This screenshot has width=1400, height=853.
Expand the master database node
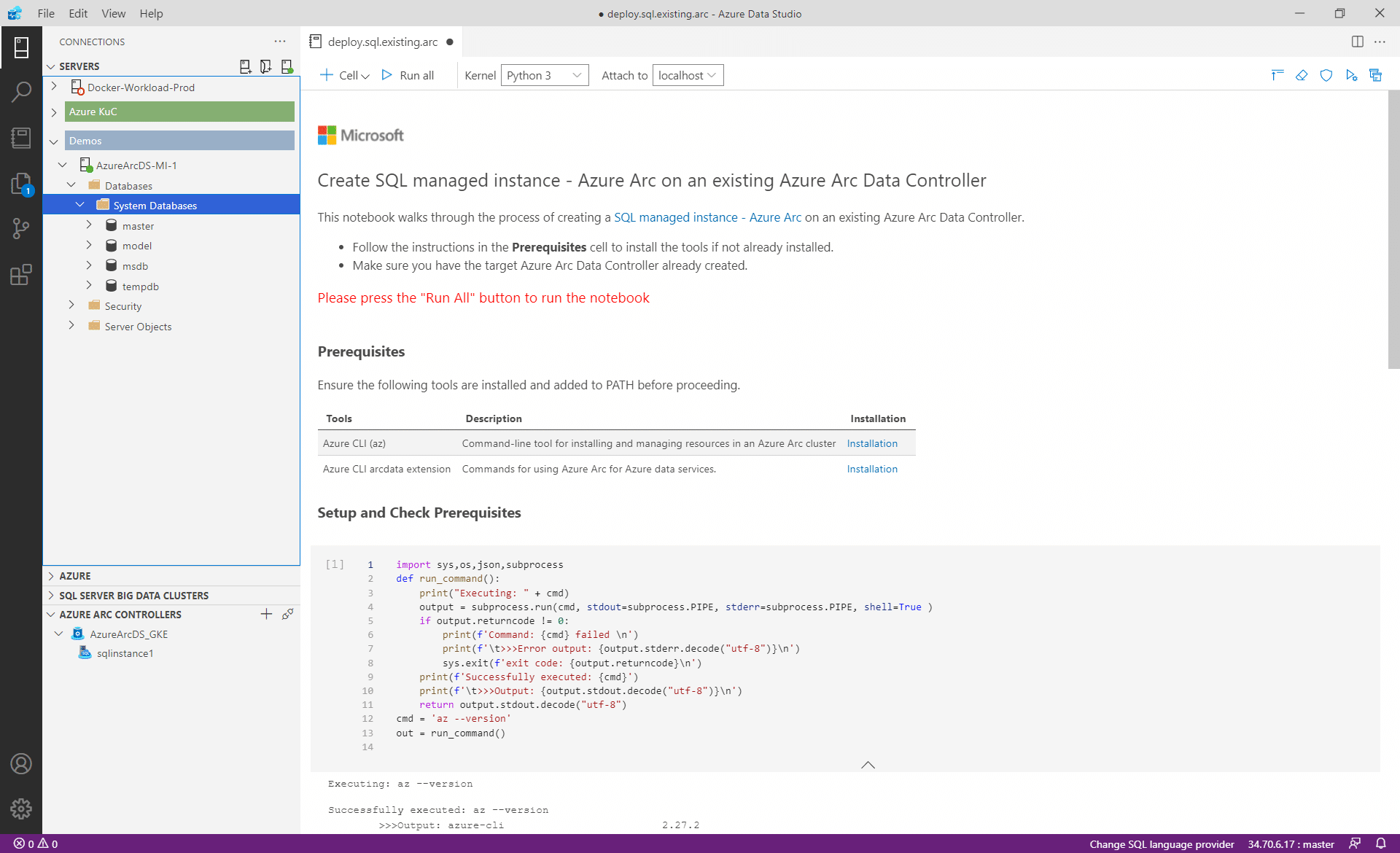(x=89, y=225)
